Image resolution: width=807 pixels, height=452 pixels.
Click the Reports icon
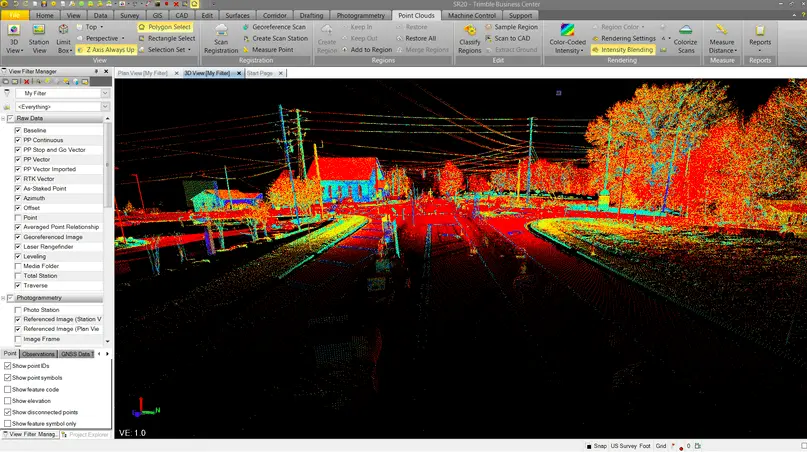760,38
